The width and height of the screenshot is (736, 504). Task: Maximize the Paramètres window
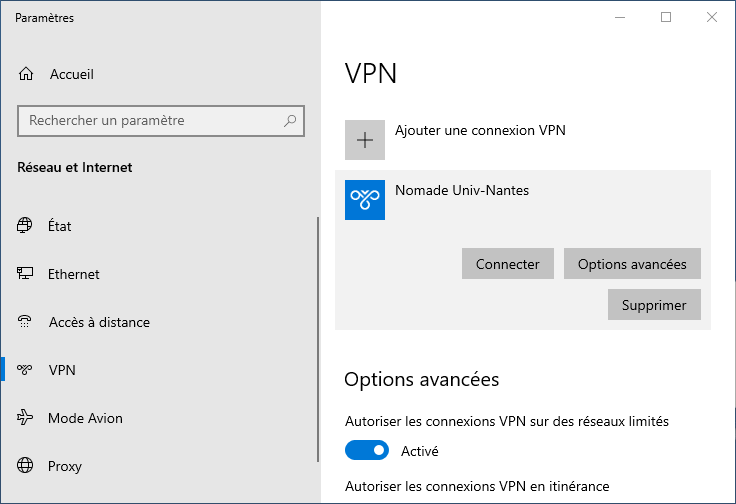(x=666, y=17)
